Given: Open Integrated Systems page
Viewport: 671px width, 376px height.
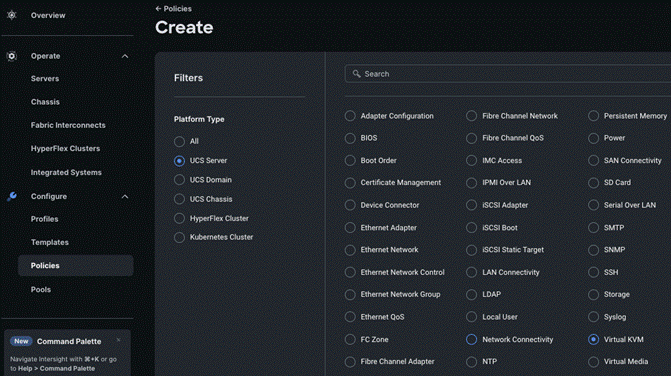Looking at the screenshot, I should pos(66,172).
